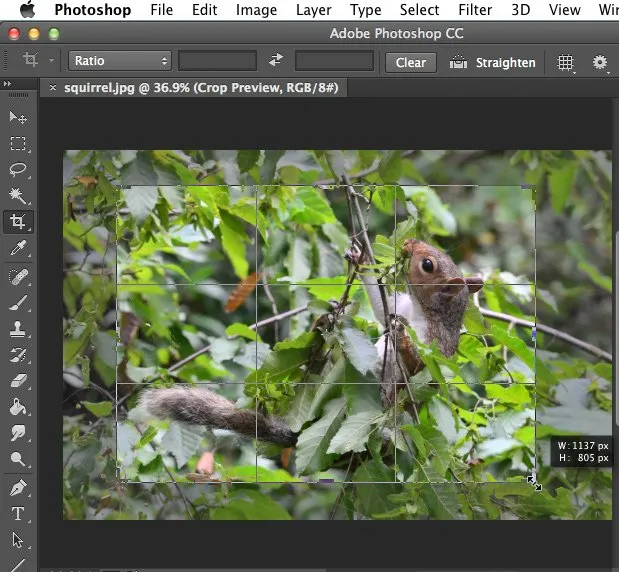
Task: Select the Brush tool
Action: pyautogui.click(x=18, y=303)
